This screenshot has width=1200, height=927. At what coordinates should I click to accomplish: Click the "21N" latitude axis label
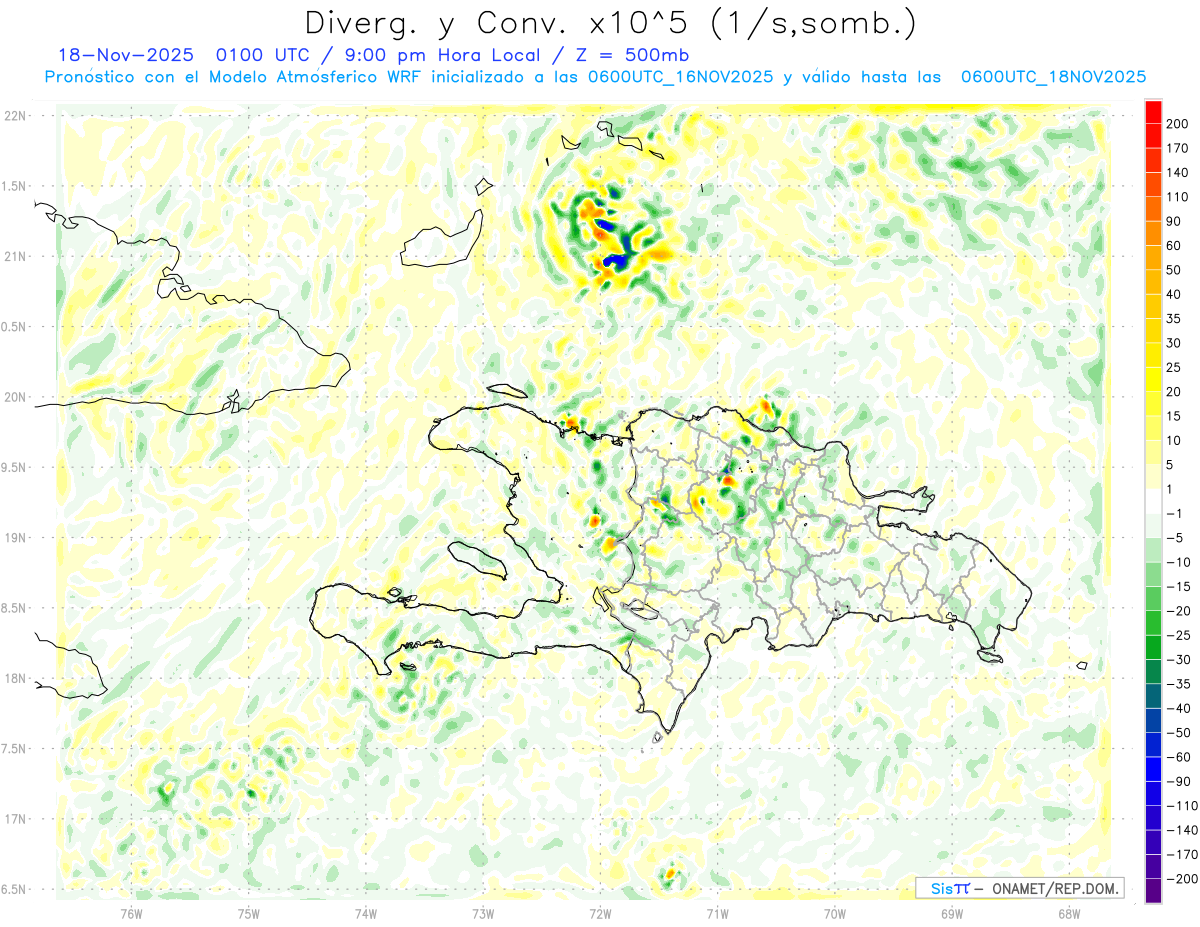(15, 256)
